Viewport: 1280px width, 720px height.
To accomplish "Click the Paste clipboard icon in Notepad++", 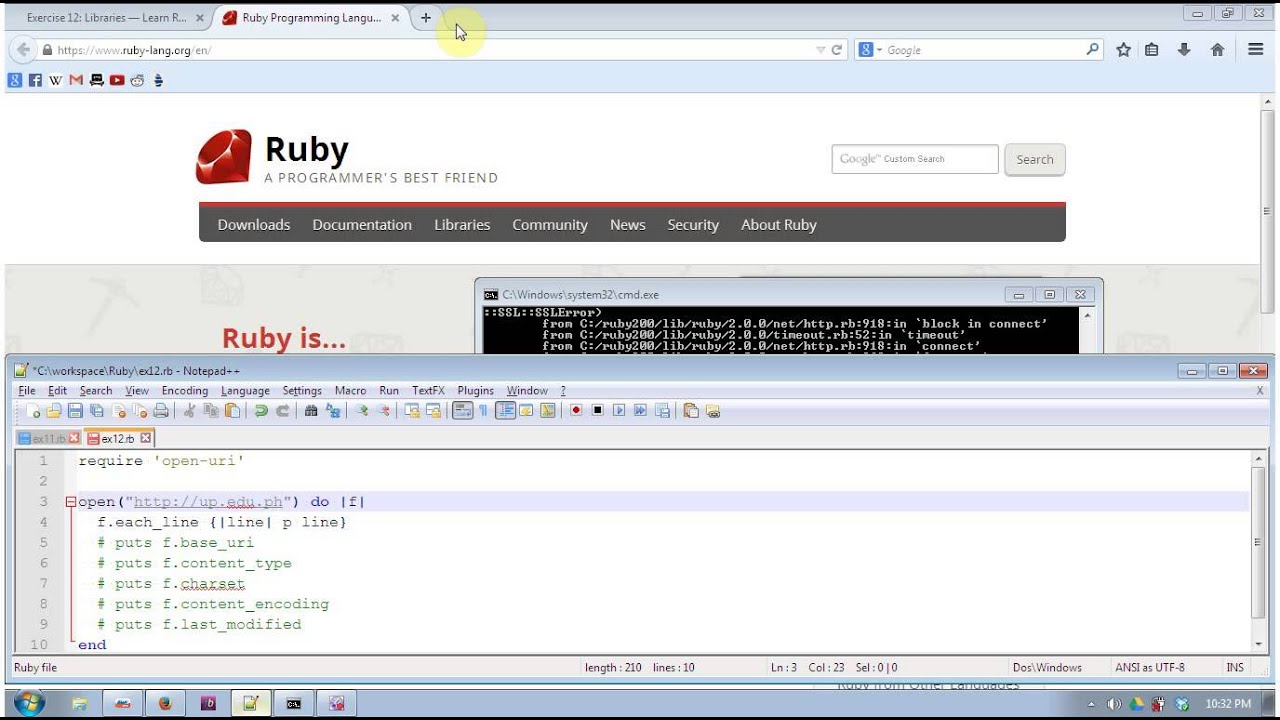I will pos(232,410).
